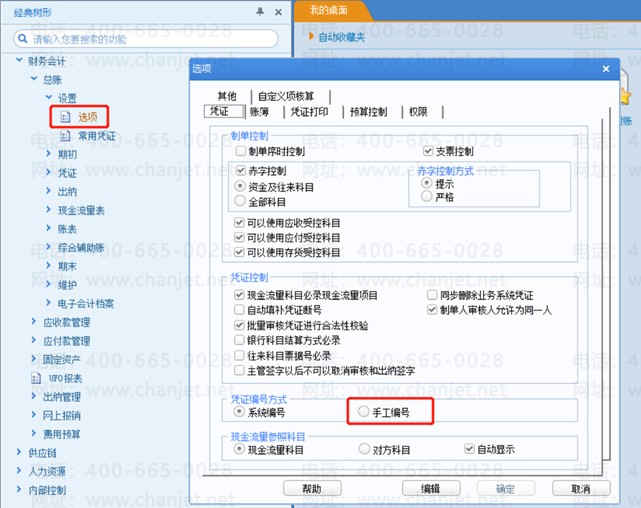Screen dimensions: 641x508
Task: Collapse the 总账 node
Action: (34, 78)
